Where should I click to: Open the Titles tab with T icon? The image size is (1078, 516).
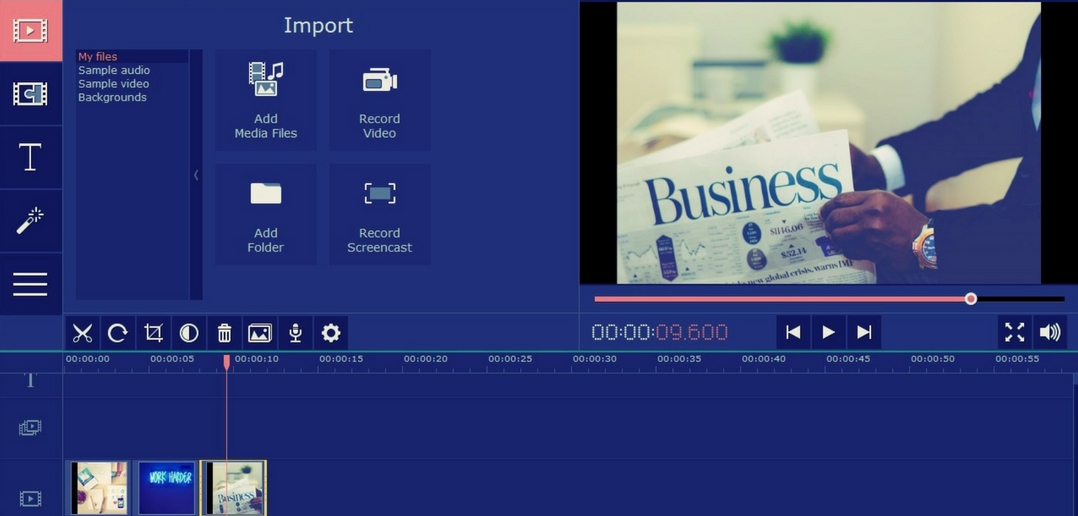30,157
